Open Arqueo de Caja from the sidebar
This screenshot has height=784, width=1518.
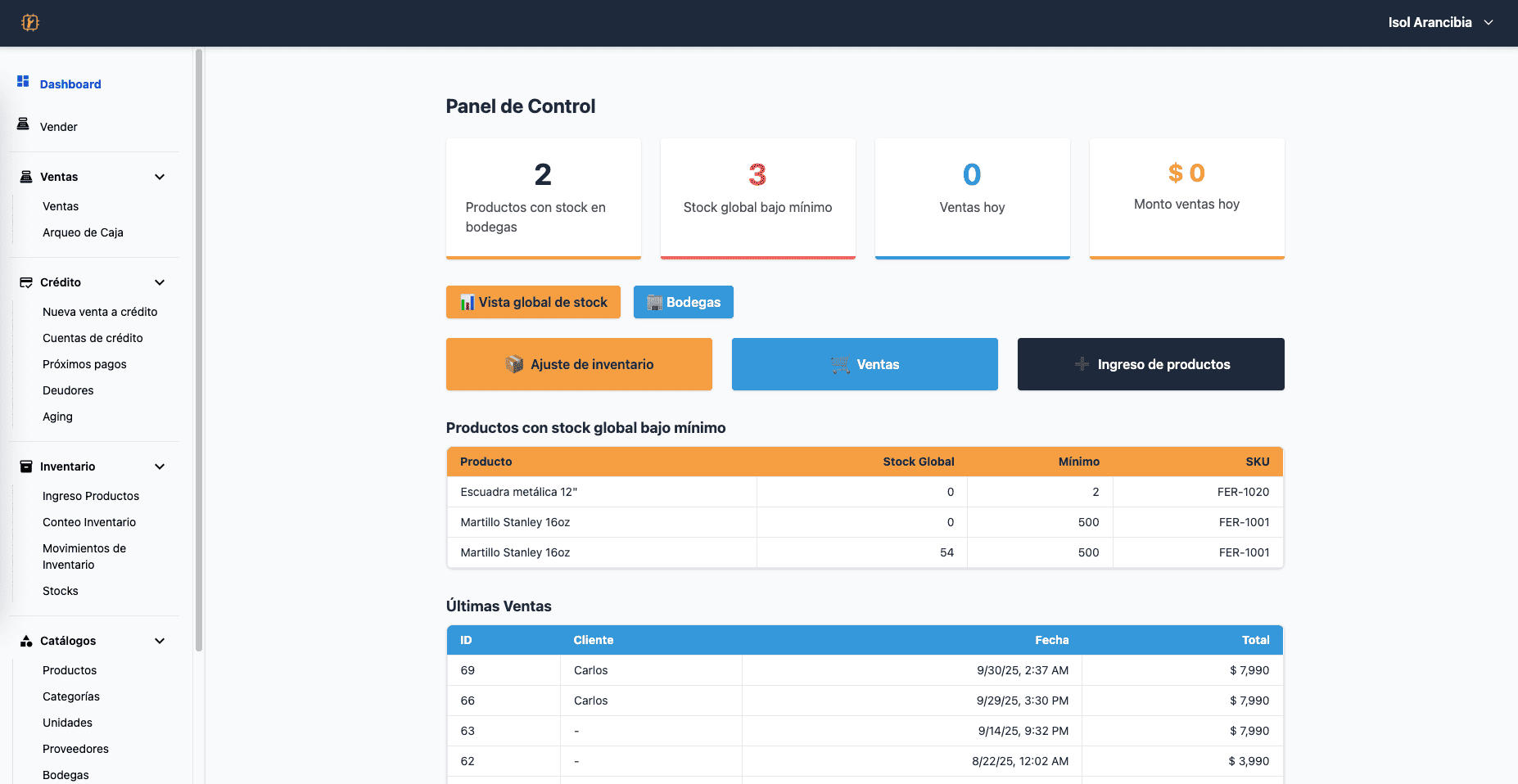pyautogui.click(x=83, y=232)
